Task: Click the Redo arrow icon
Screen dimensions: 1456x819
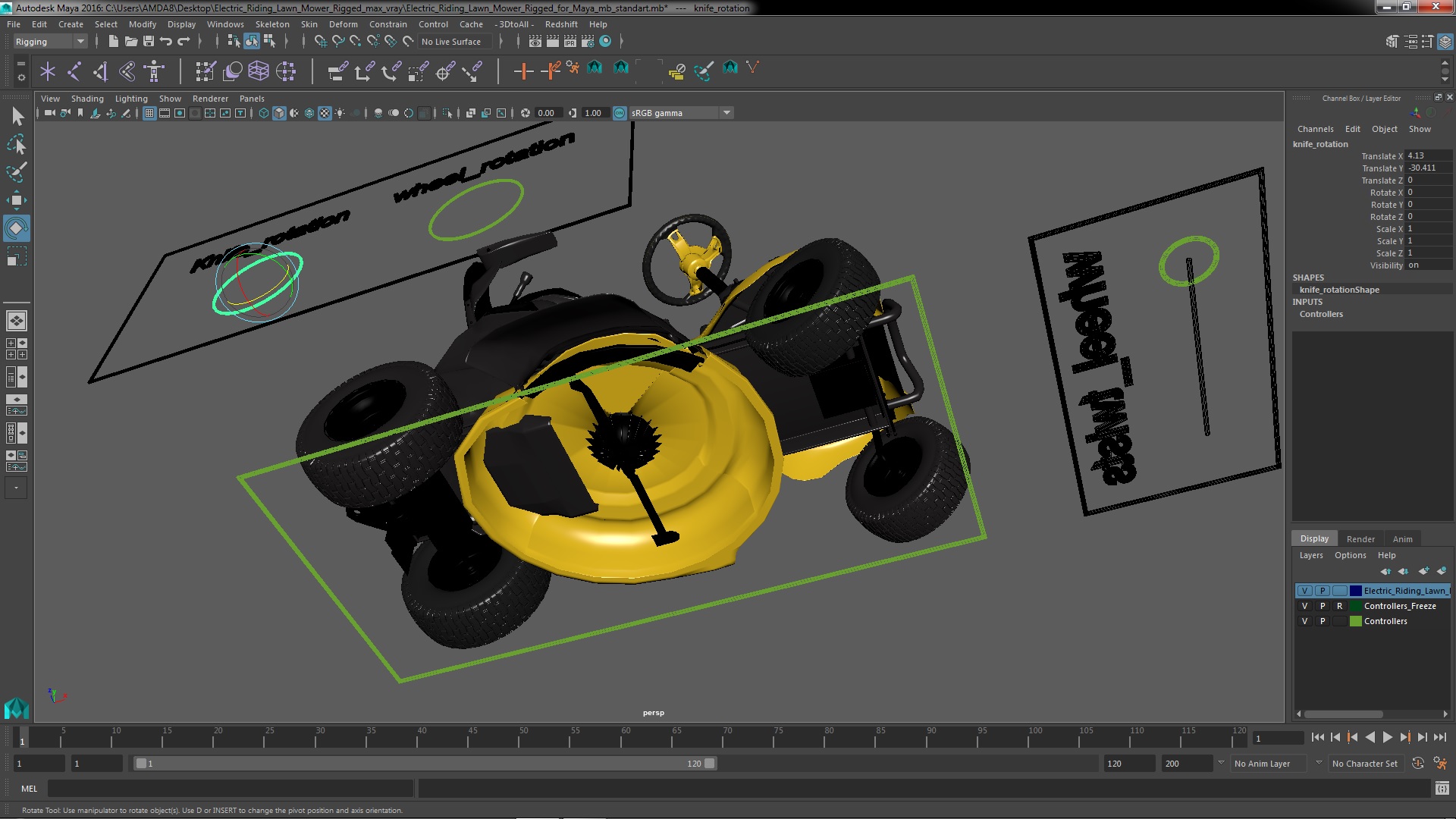Action: click(x=184, y=41)
